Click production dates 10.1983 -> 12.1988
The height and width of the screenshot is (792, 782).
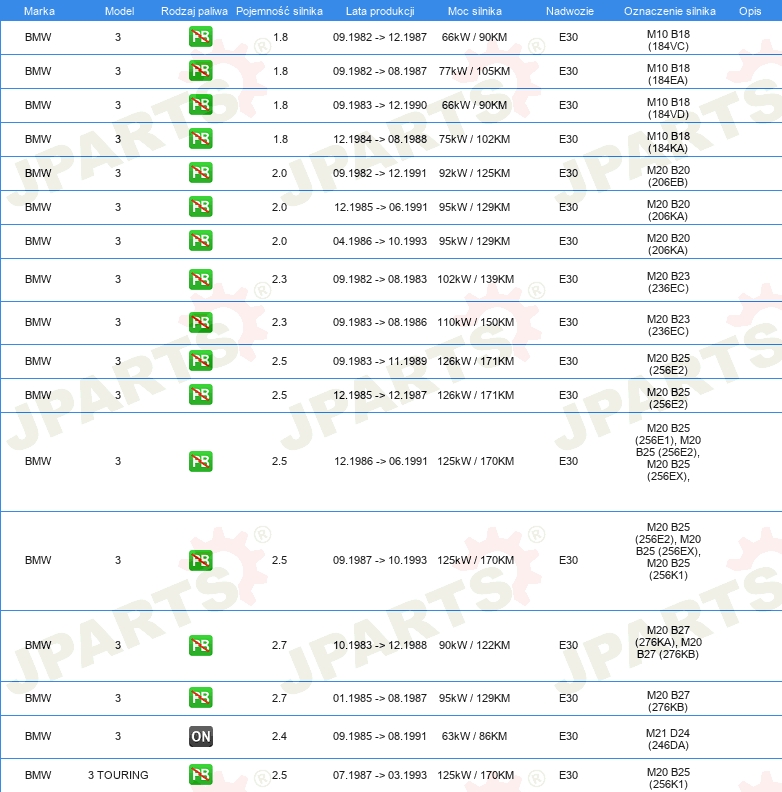380,645
